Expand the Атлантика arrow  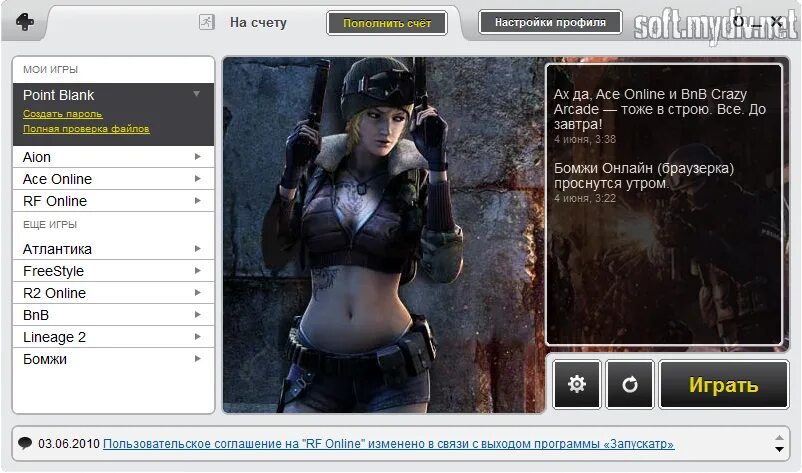coord(197,249)
